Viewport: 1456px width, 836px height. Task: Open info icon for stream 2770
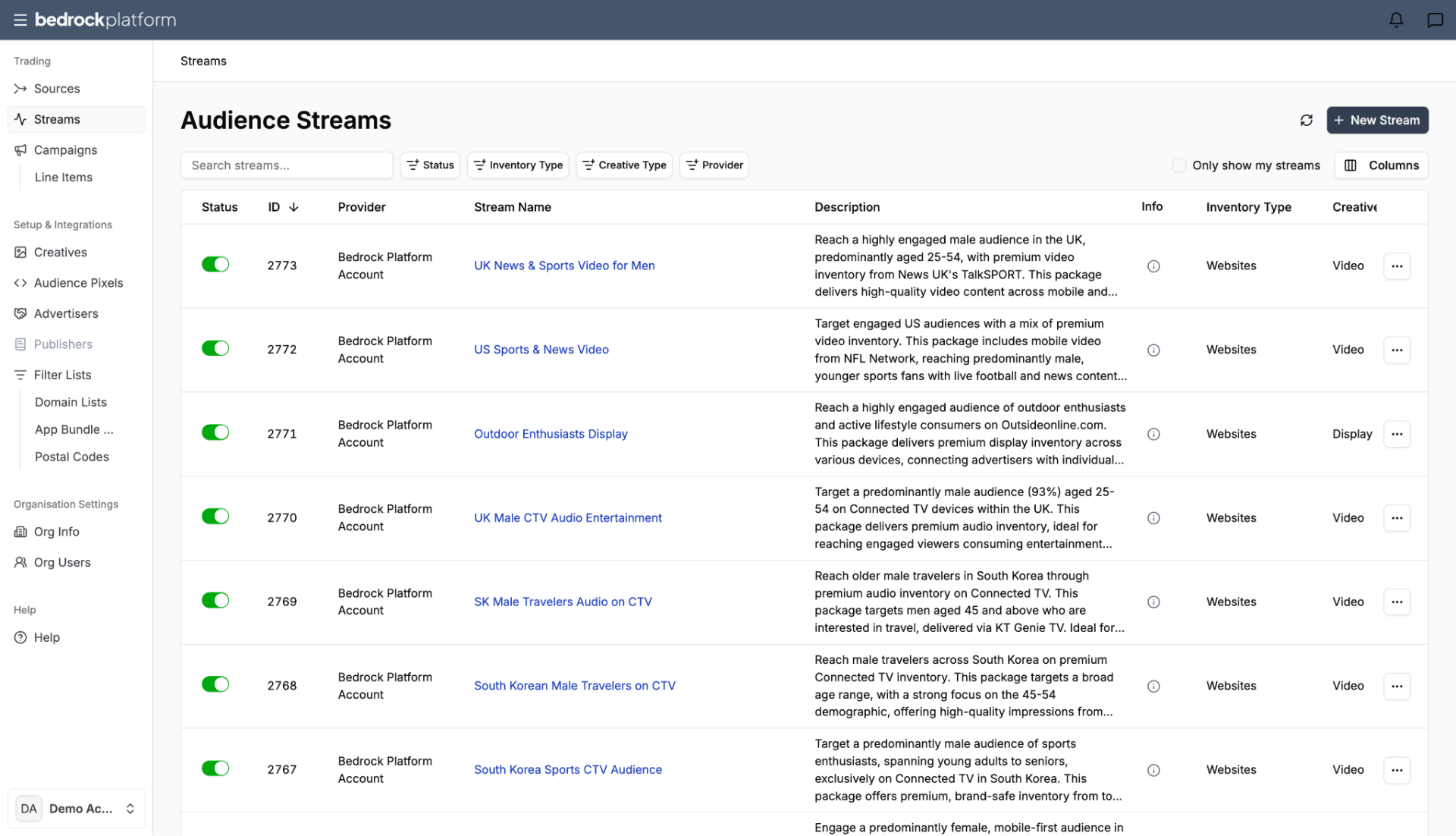pos(1153,518)
